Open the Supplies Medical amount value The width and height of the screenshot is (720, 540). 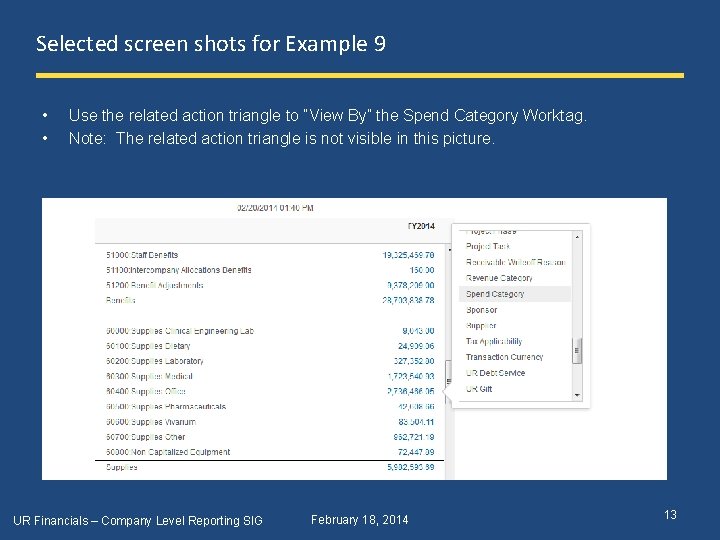[x=411, y=376]
